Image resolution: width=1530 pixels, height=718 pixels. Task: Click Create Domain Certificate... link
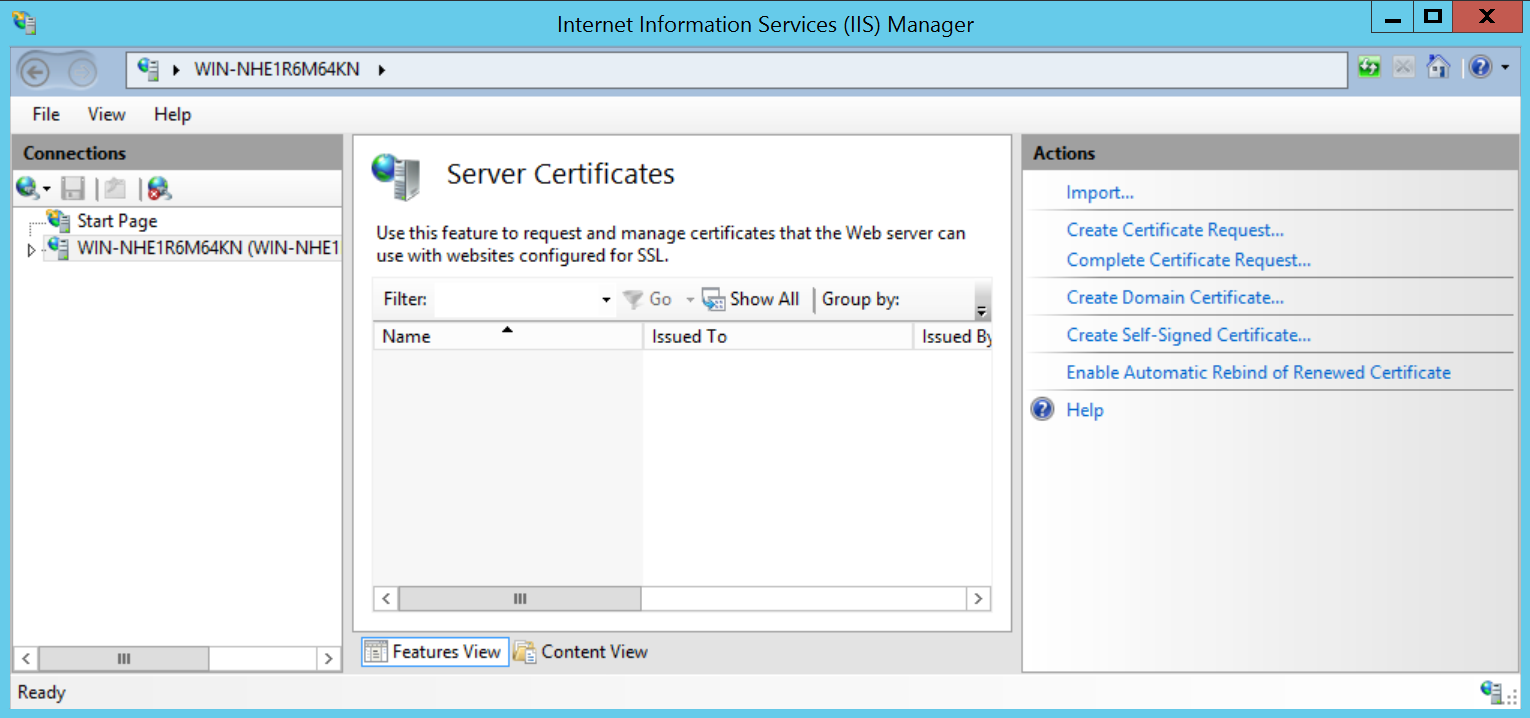[1175, 297]
